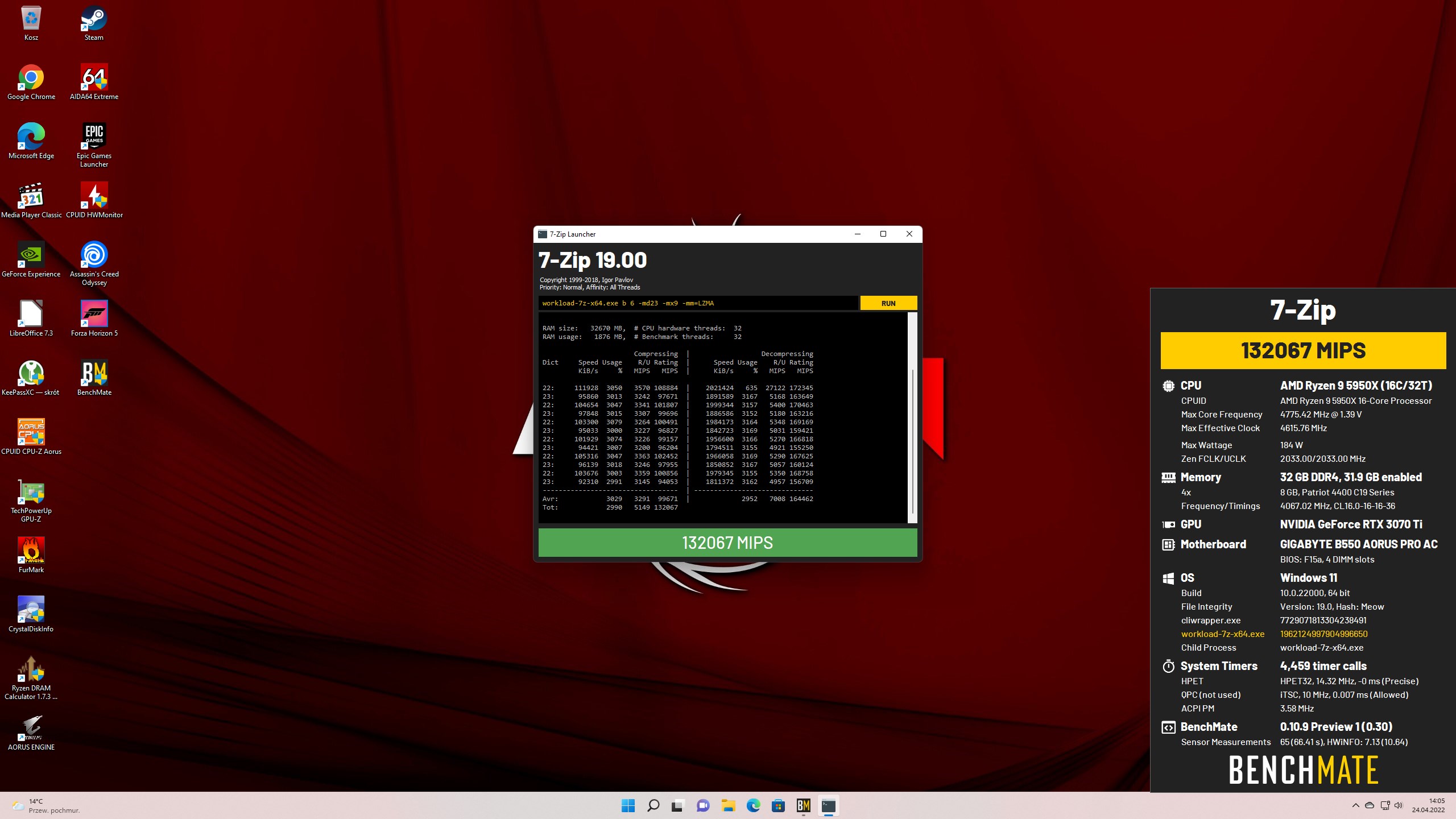This screenshot has height=819, width=1456.
Task: Open the network tray icon
Action: coord(1385,805)
